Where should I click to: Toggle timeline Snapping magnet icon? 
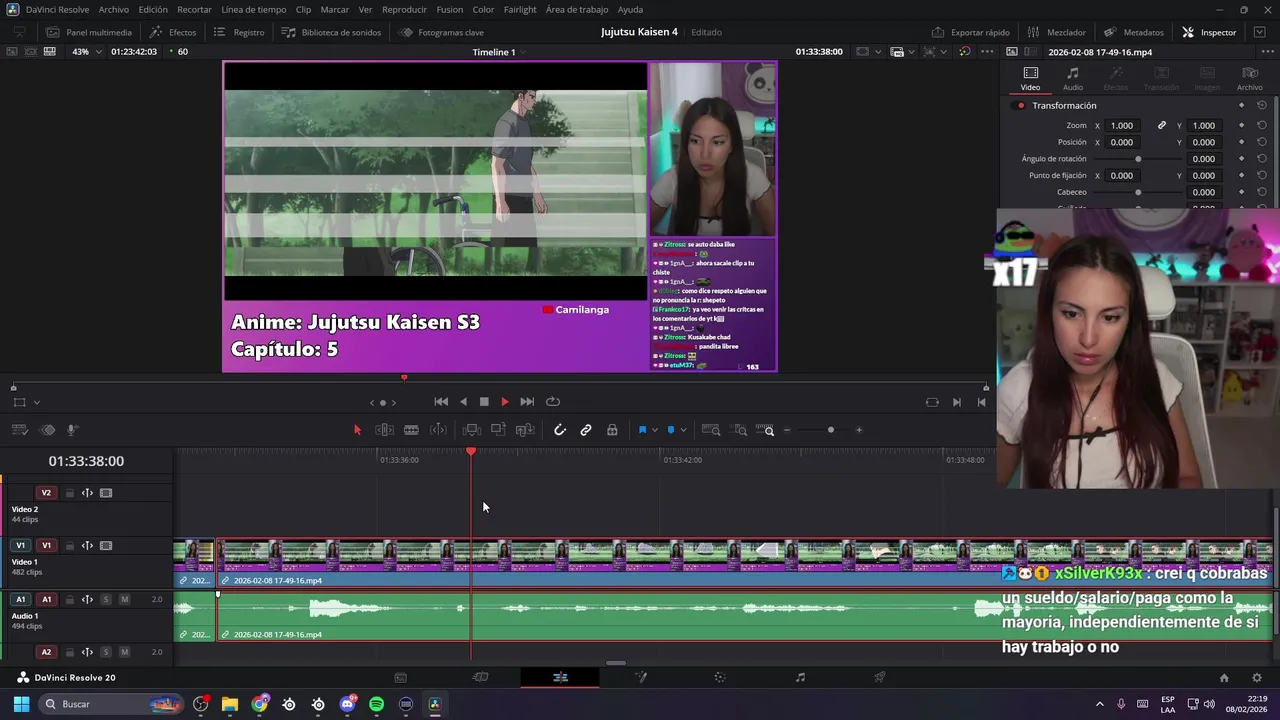tap(560, 430)
